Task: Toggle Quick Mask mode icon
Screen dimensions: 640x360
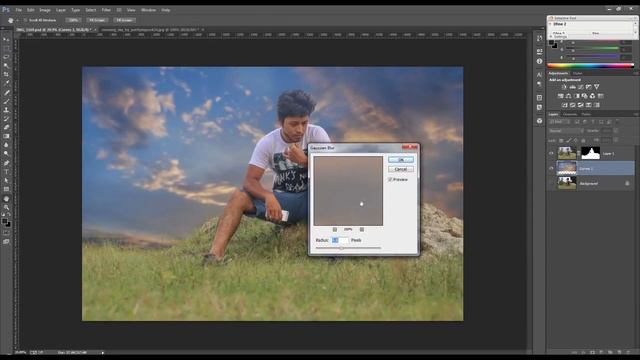Action: pyautogui.click(x=6, y=233)
